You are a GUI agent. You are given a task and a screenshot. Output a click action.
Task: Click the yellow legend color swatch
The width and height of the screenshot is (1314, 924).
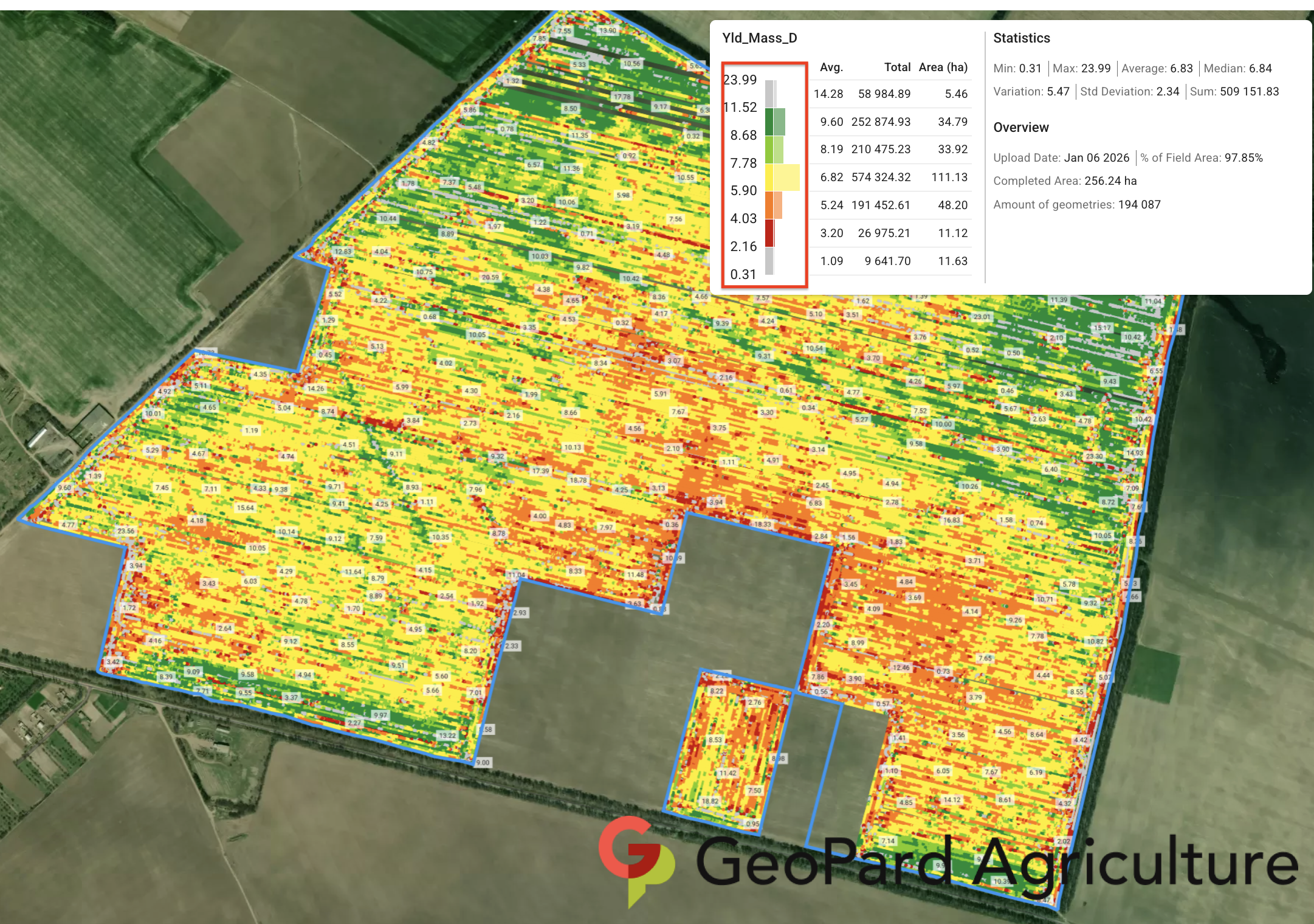pos(769,177)
